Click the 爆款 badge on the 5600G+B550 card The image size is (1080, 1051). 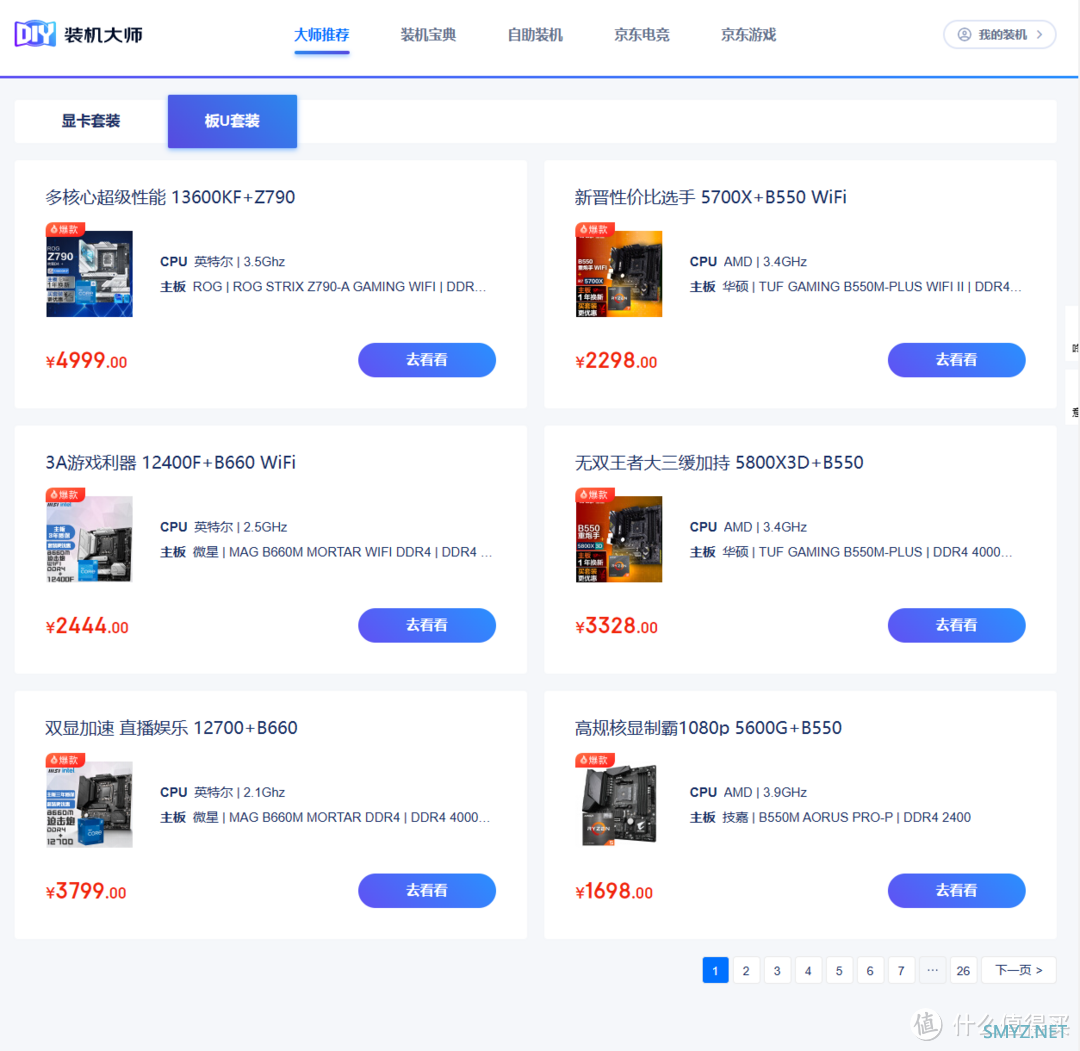(594, 760)
